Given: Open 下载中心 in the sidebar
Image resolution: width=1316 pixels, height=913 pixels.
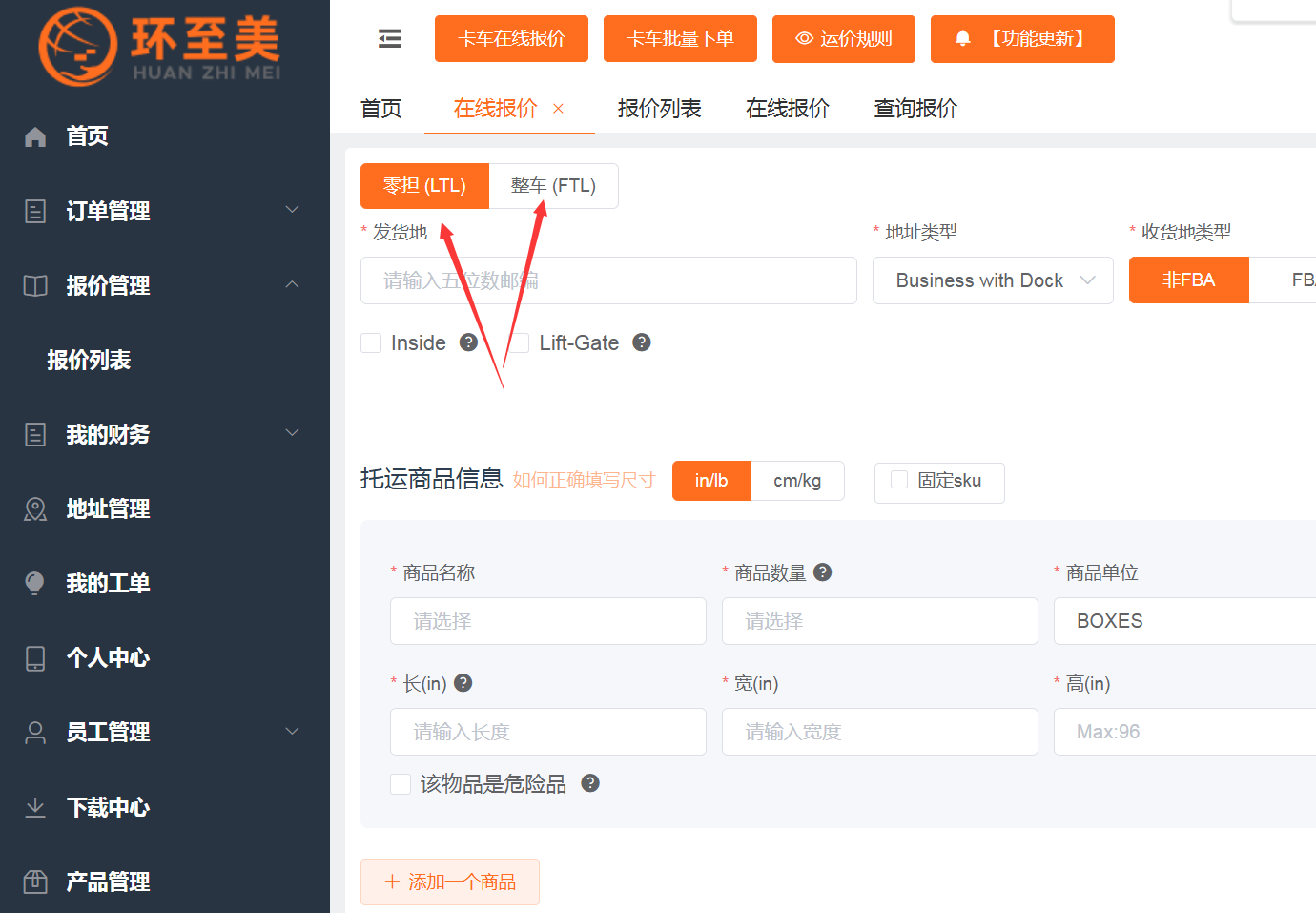Looking at the screenshot, I should (165, 807).
